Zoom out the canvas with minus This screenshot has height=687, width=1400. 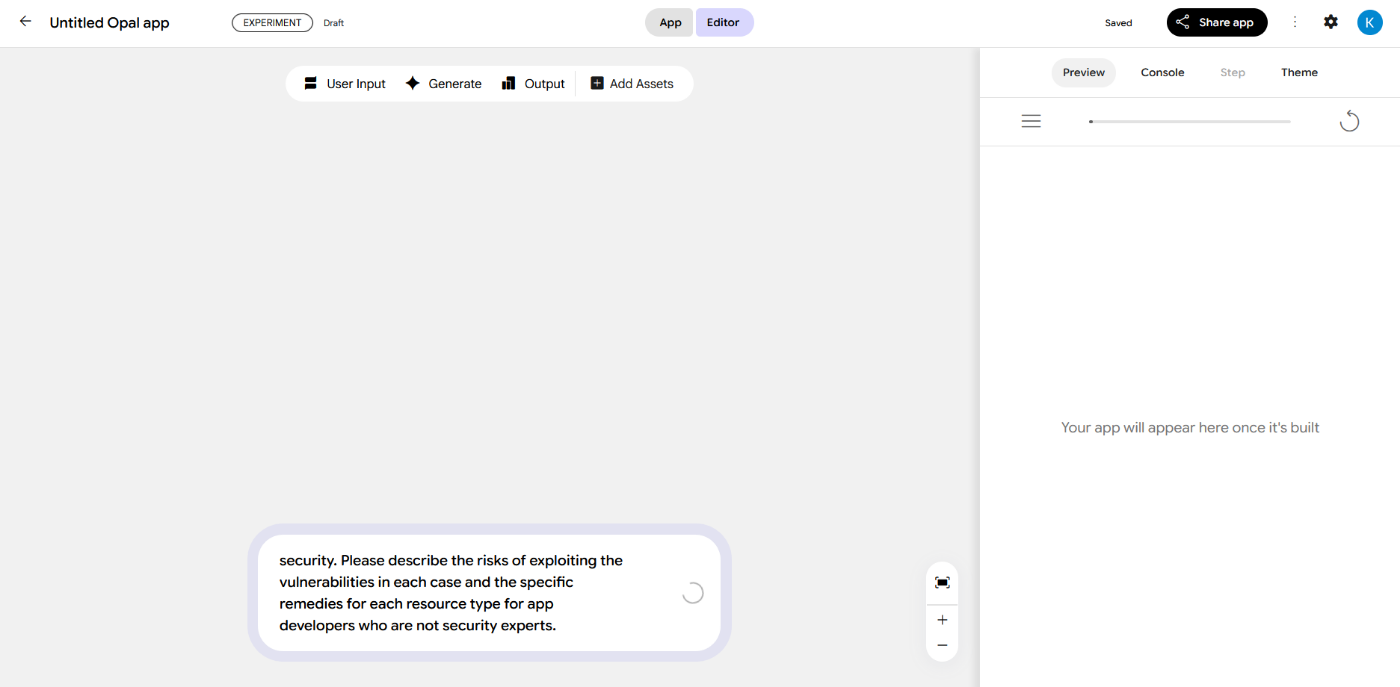click(942, 645)
